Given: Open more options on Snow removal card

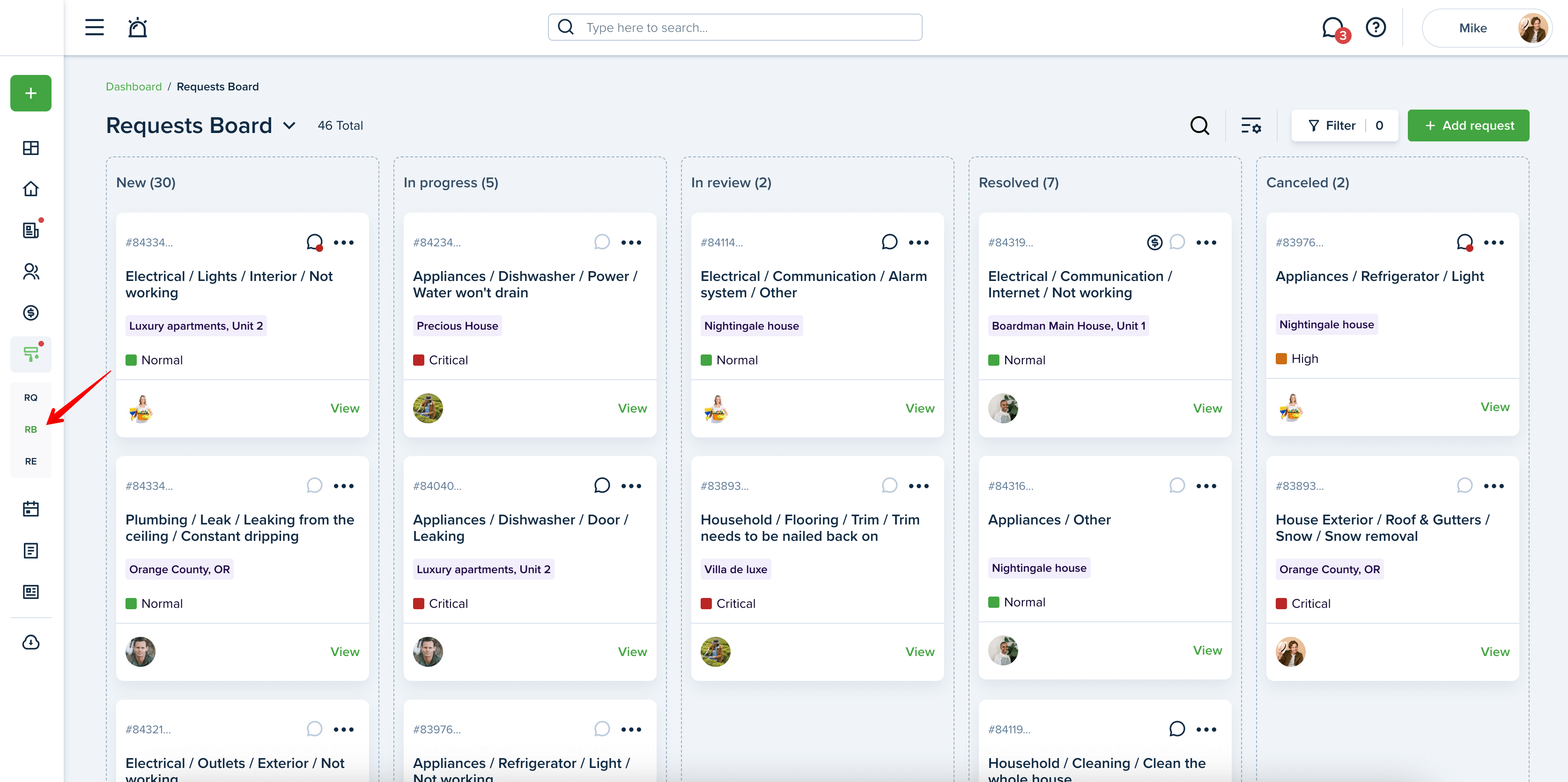Looking at the screenshot, I should [x=1494, y=486].
